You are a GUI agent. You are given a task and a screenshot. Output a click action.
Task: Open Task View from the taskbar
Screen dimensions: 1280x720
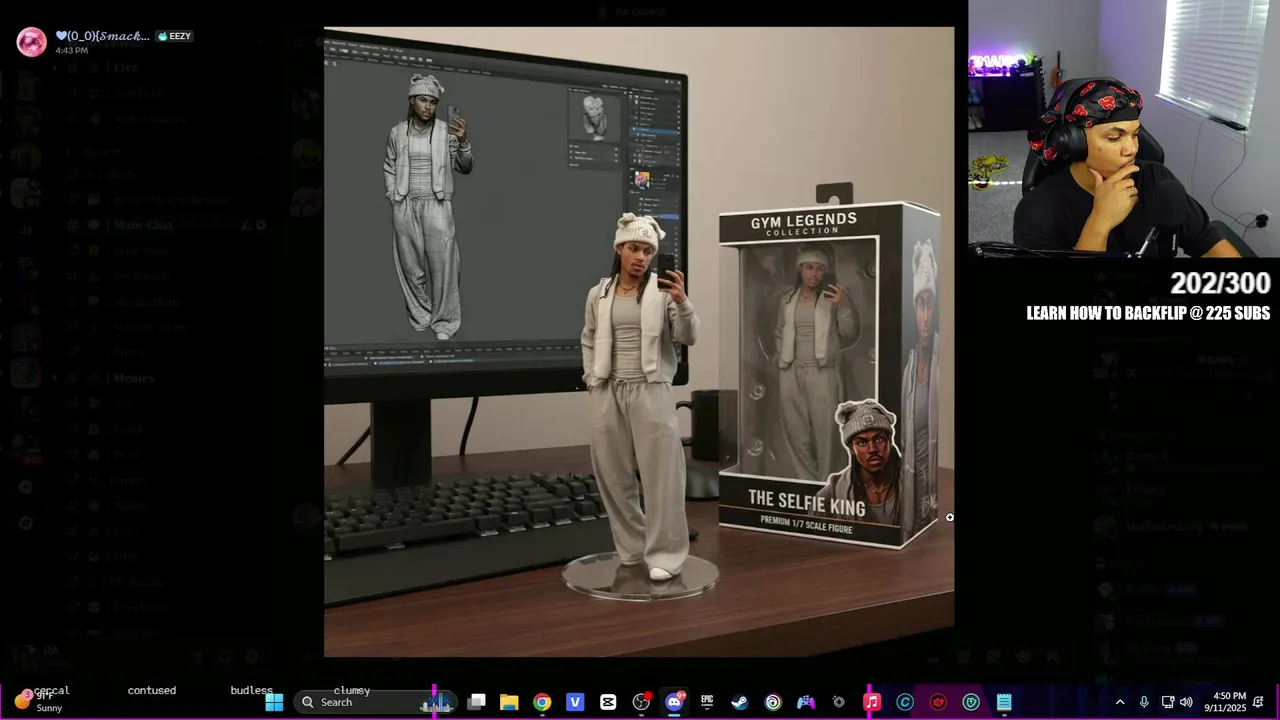point(477,702)
